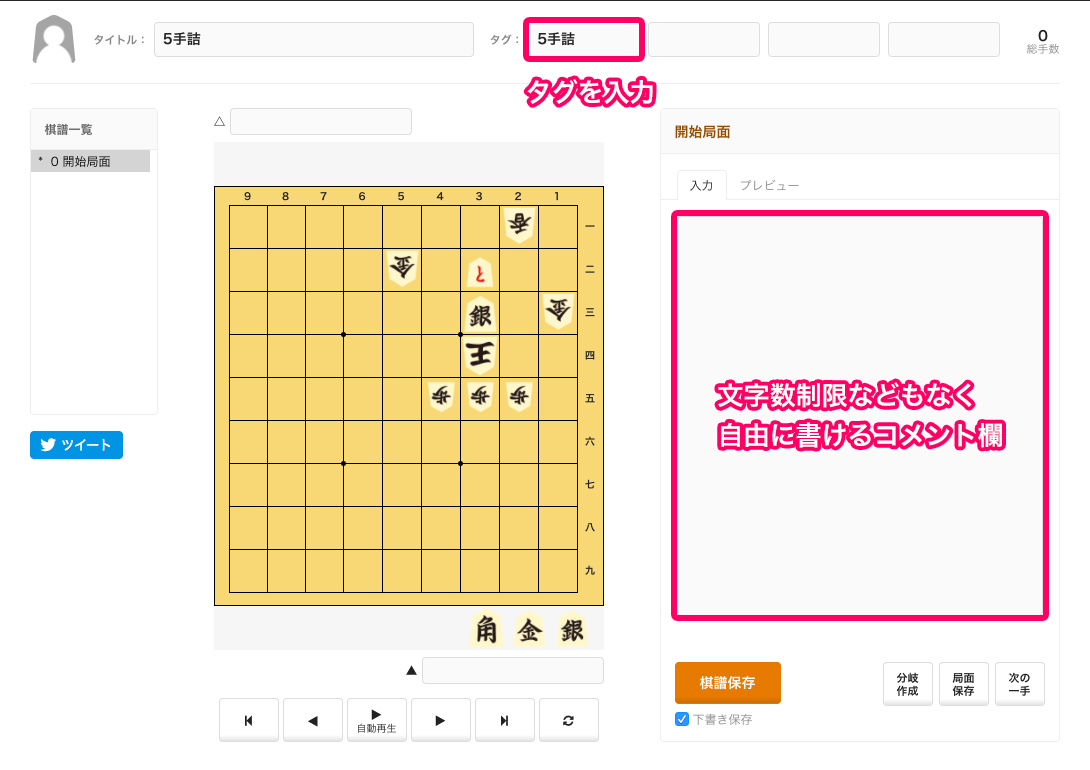Step forward one move
This screenshot has height=770, width=1090.
(x=440, y=720)
